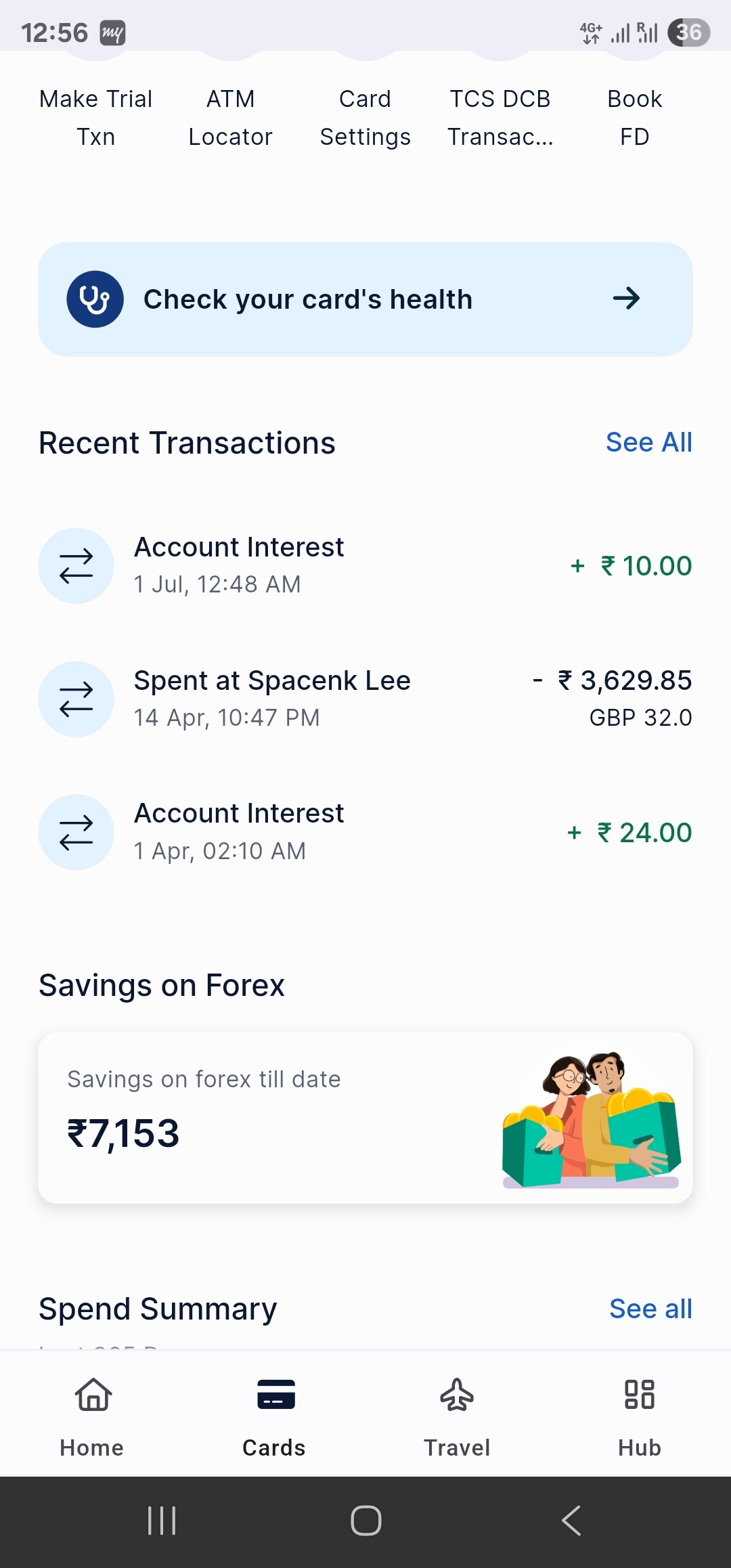
Task: Open the Savings on forex card
Action: click(365, 1118)
